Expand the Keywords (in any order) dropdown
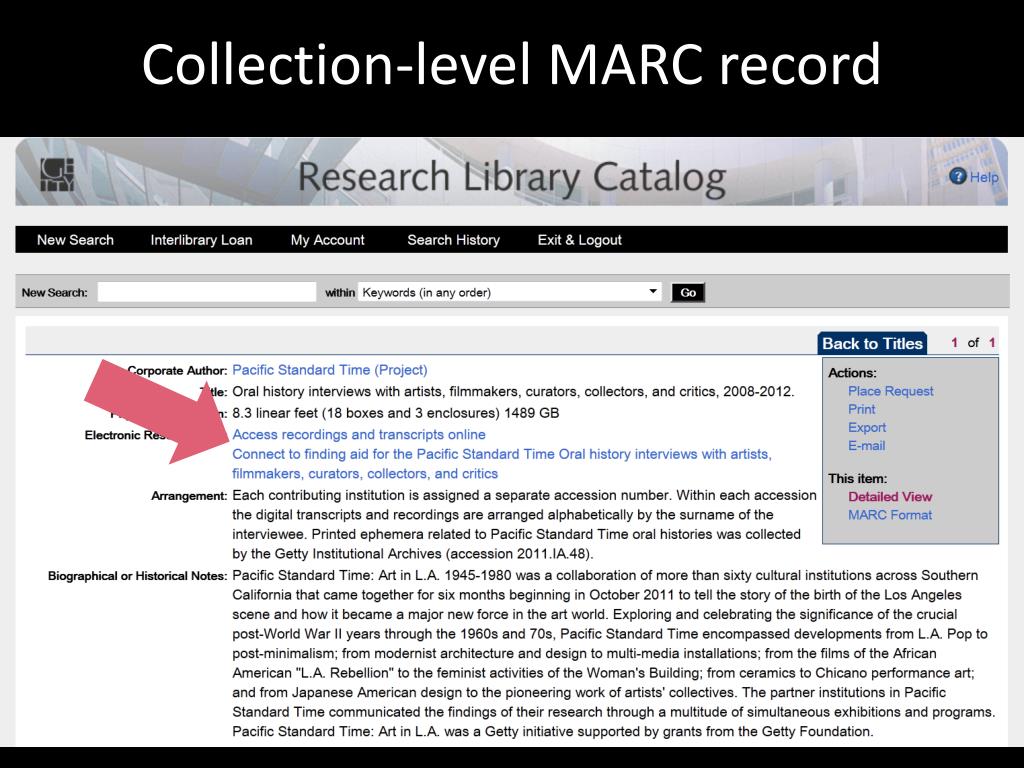This screenshot has height=768, width=1024. (509, 293)
